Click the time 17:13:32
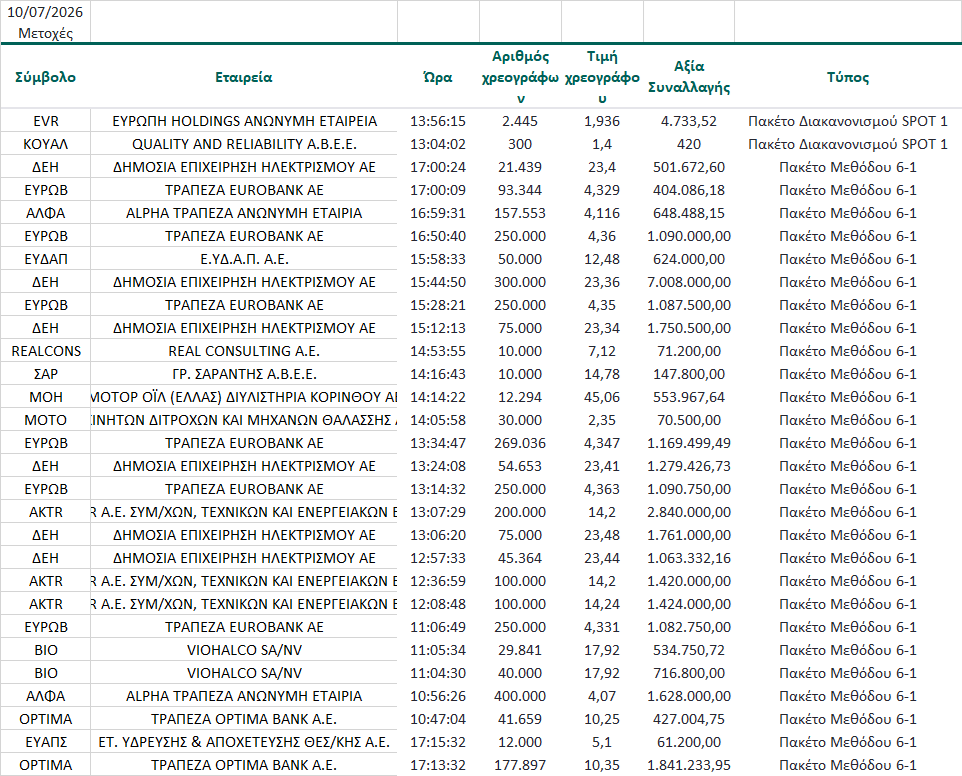Screen dimensions: 962x776 438,766
